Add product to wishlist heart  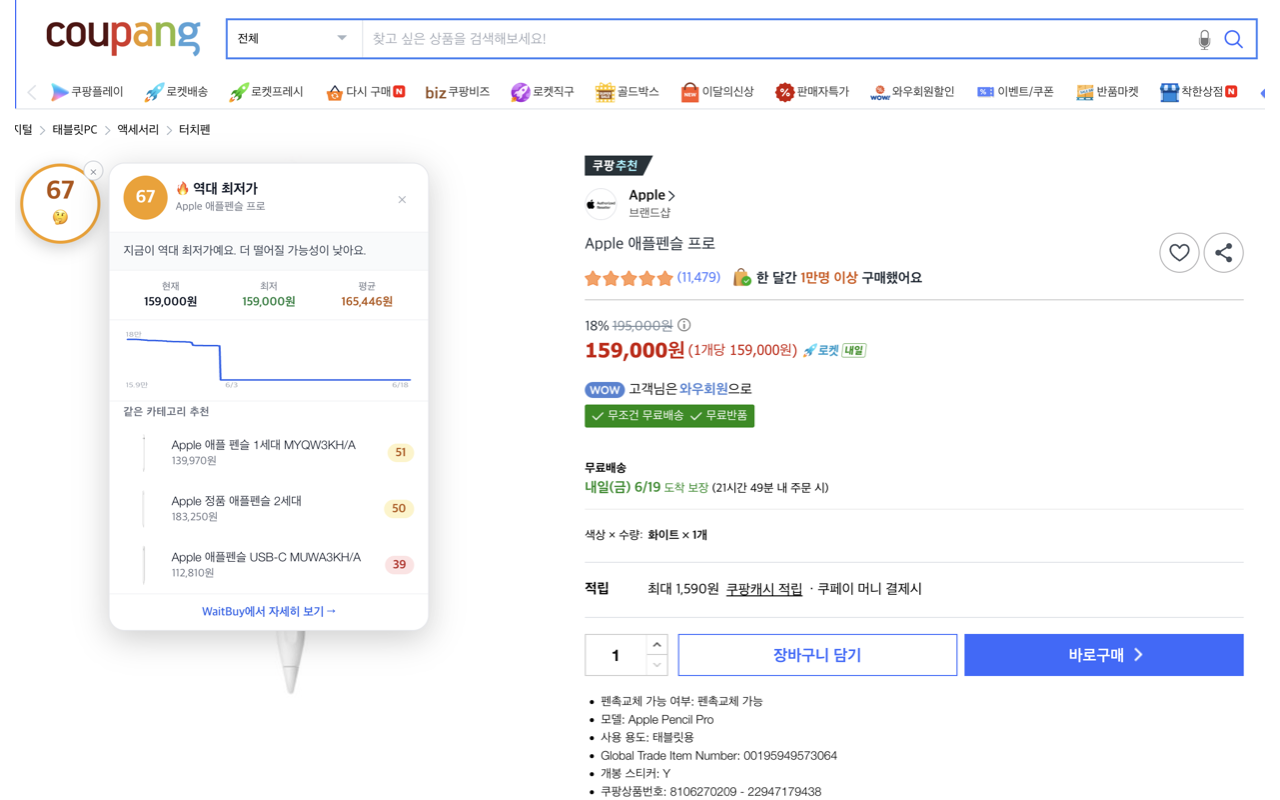point(1179,253)
